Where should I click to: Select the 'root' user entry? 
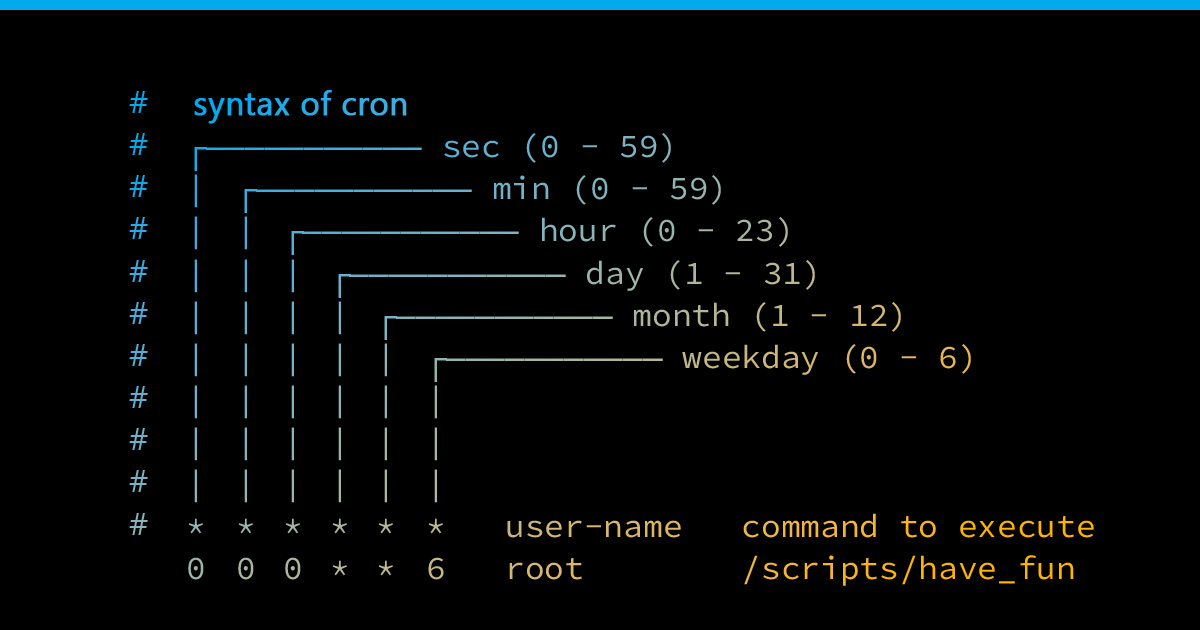[544, 568]
